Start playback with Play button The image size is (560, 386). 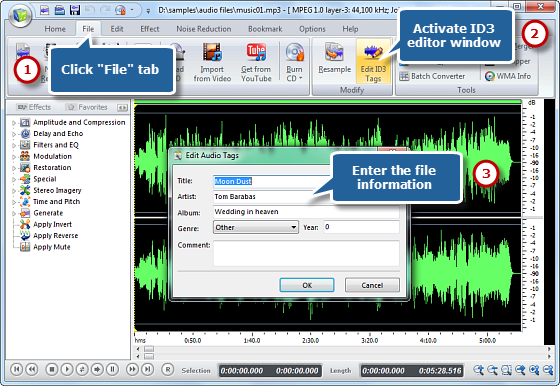coord(67,369)
